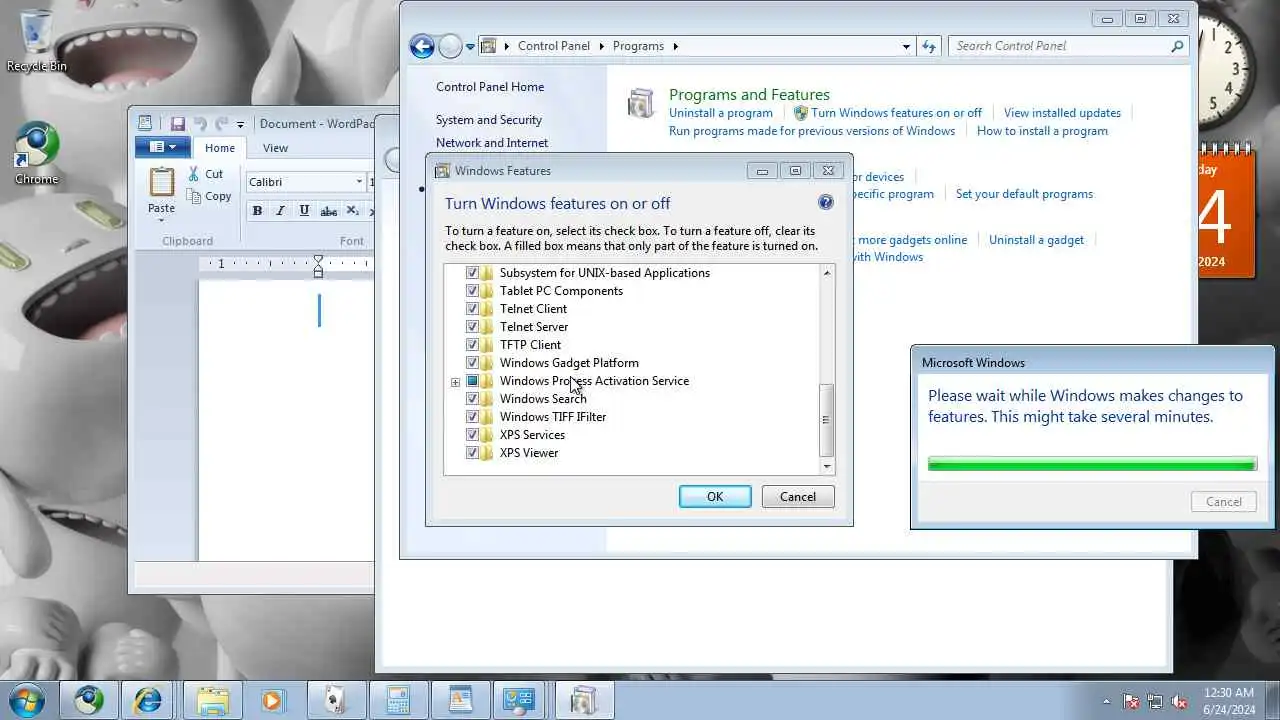This screenshot has height=720, width=1280.
Task: Toggle Subscript formatting in WordPad
Action: click(352, 211)
